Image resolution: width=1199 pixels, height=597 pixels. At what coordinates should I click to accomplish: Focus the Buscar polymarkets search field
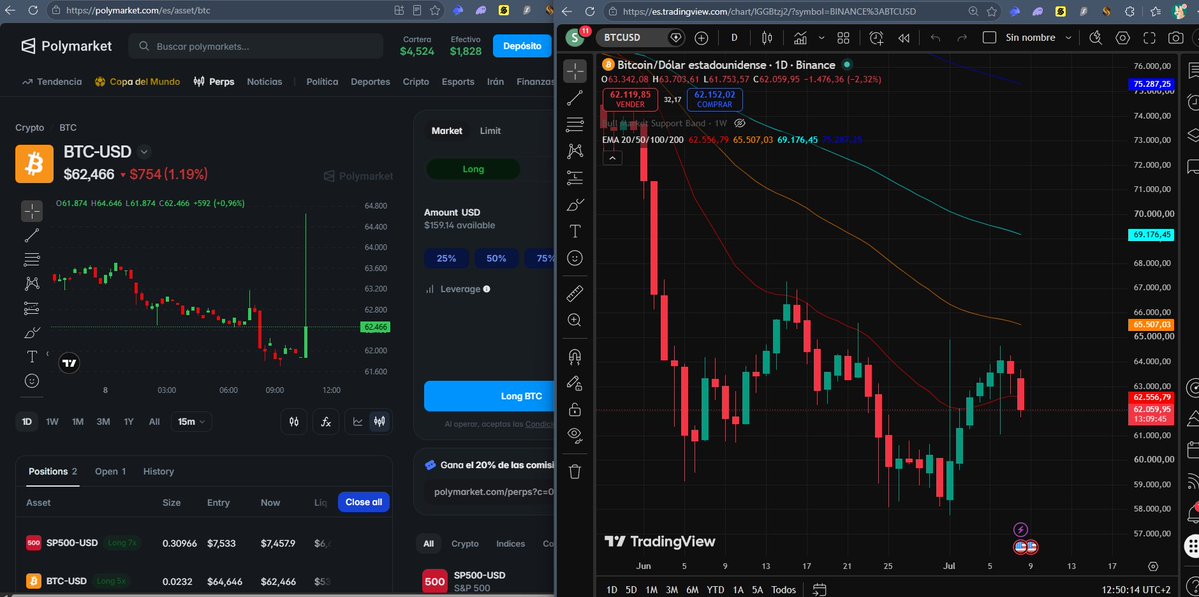255,46
